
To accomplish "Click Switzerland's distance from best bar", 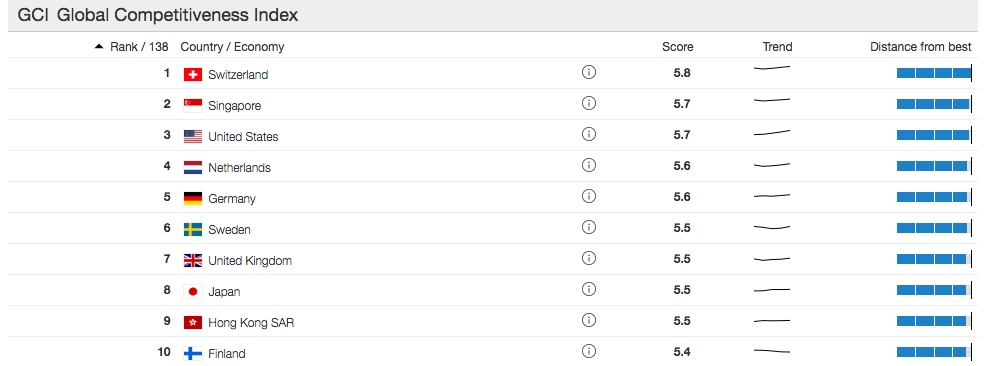I will point(934,73).
